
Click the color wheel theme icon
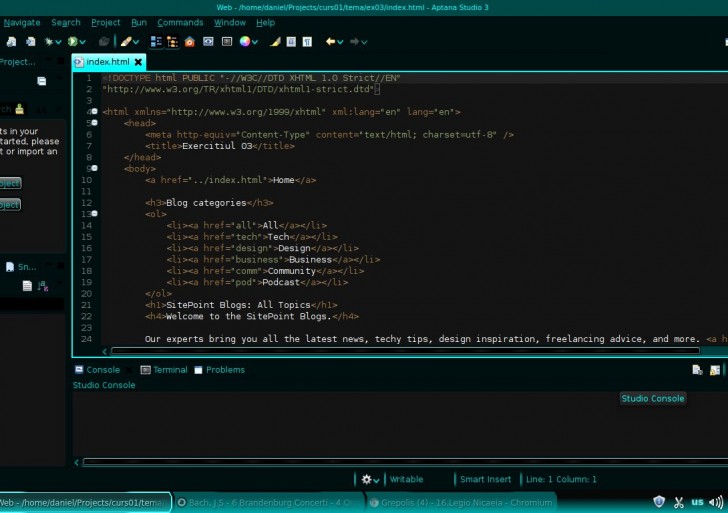[244, 42]
